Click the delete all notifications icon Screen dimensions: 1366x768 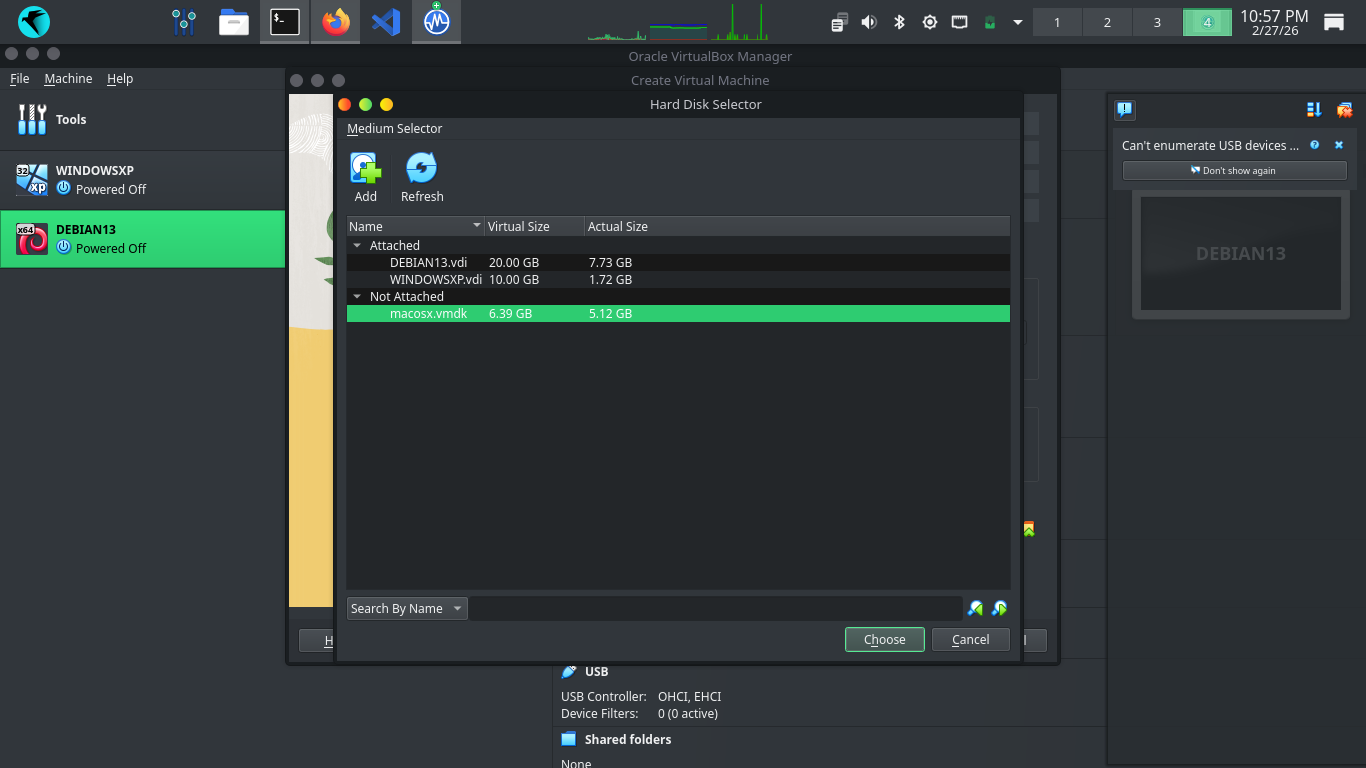[x=1344, y=110]
